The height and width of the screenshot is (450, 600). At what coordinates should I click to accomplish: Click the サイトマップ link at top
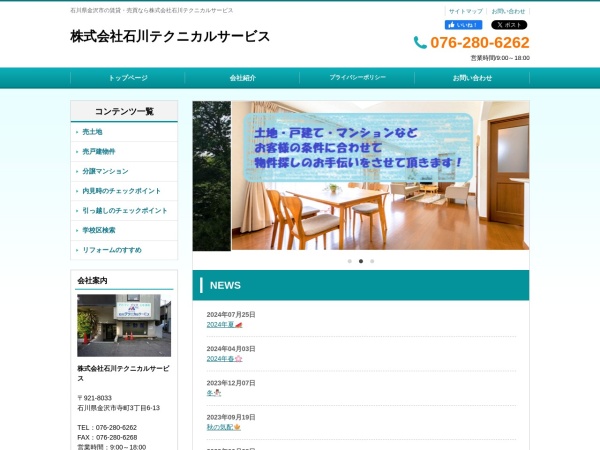tap(466, 11)
